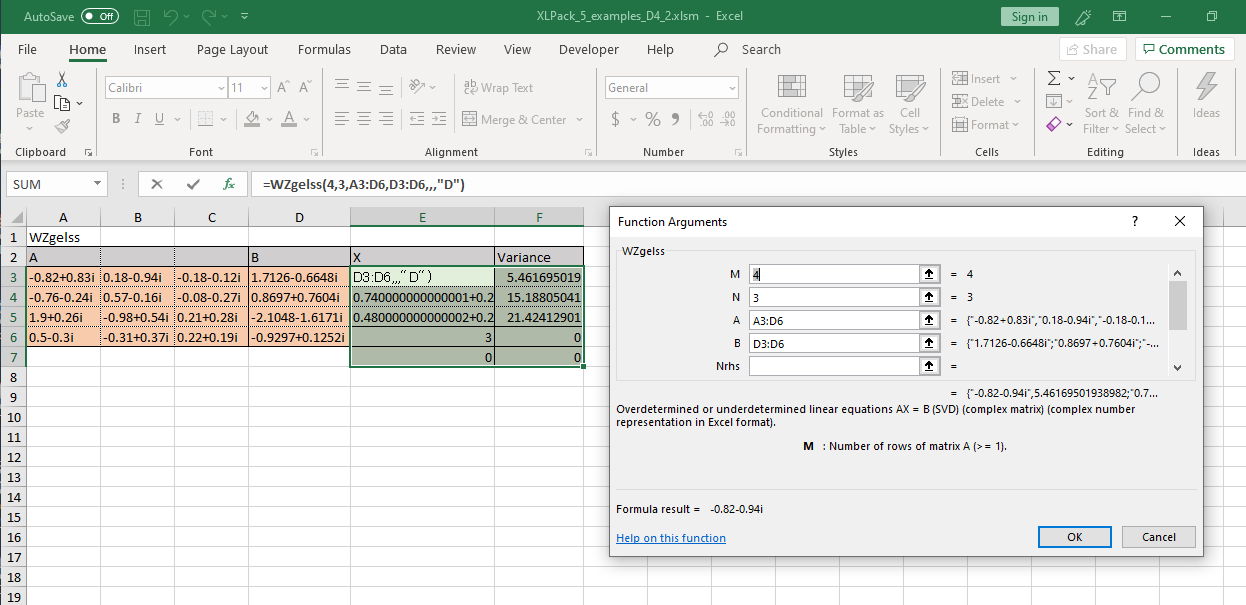
Task: Switch to the Data tab
Action: click(x=393, y=49)
